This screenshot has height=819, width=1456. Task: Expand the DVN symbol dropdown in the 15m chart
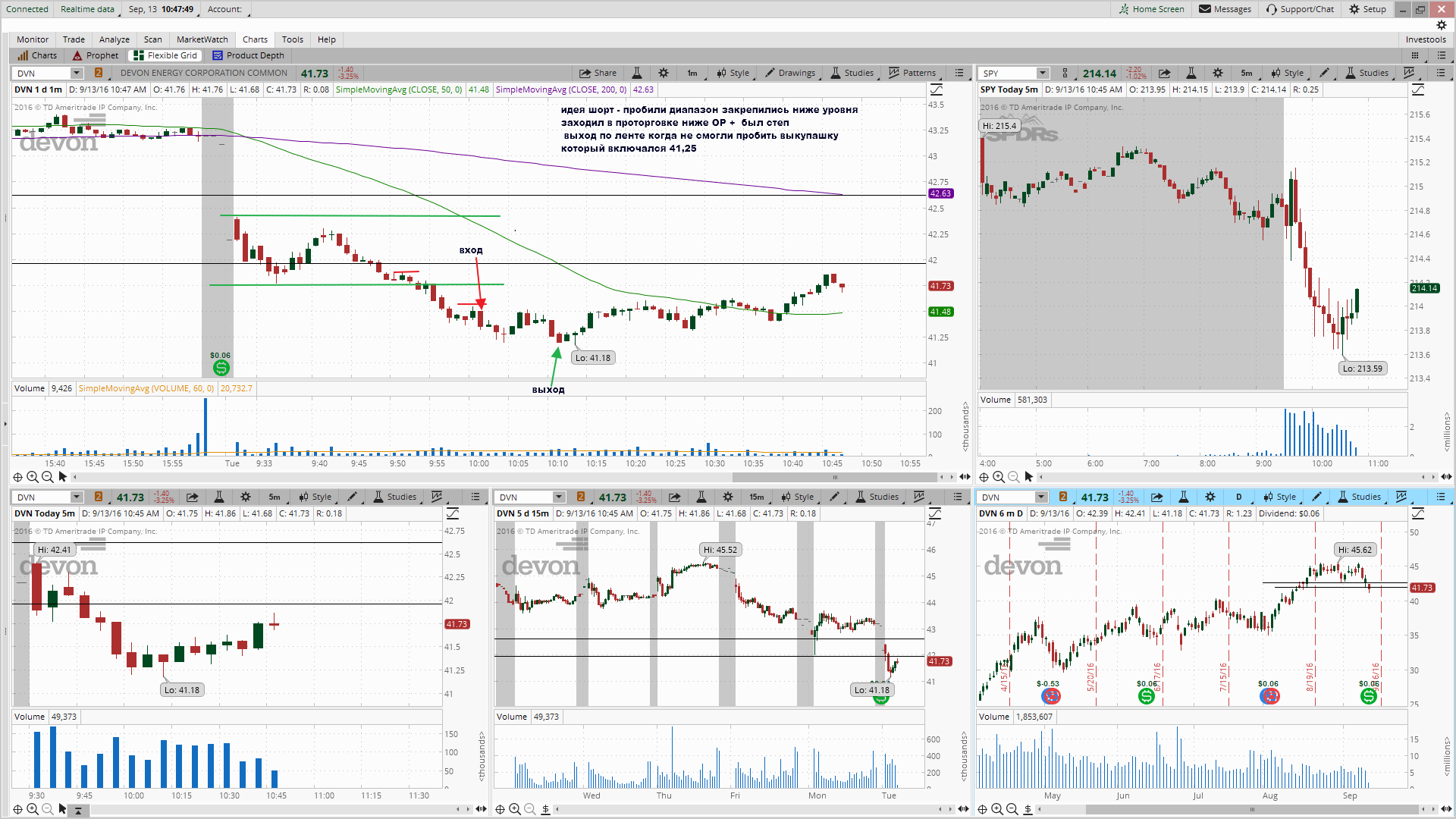[x=559, y=497]
